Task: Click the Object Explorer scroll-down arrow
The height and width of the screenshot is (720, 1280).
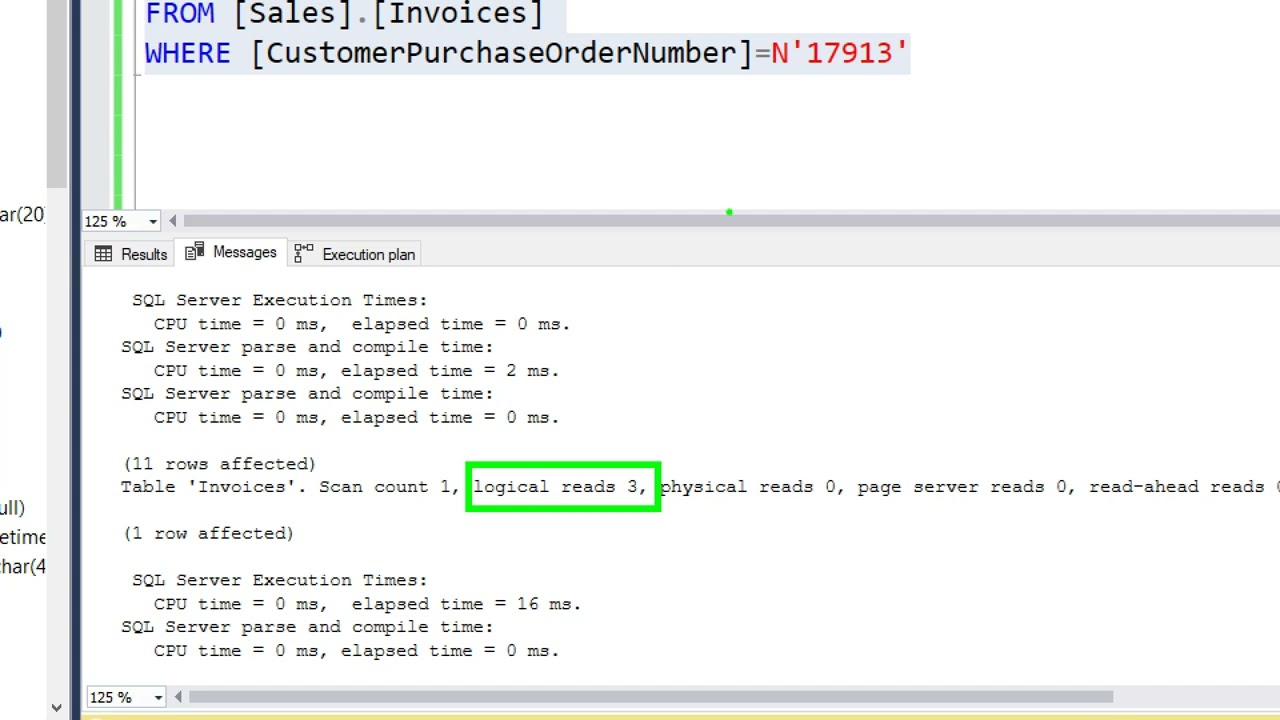Action: tap(56, 708)
